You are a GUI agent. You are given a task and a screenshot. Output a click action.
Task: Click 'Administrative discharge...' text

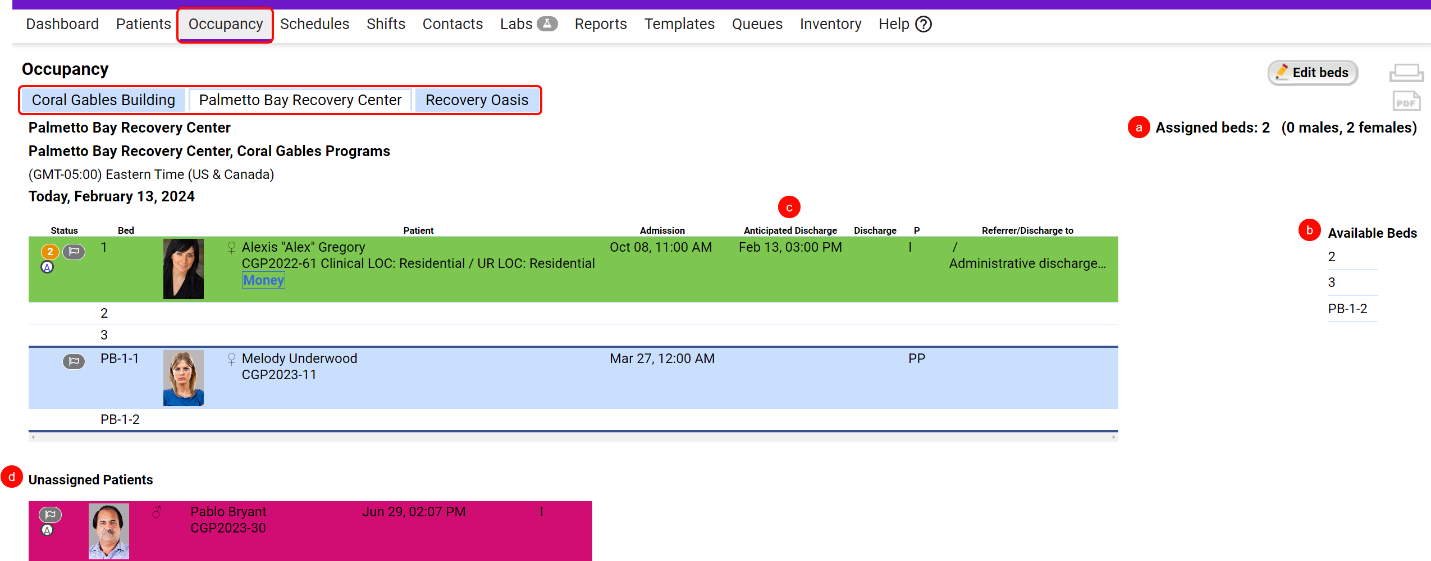(1027, 264)
